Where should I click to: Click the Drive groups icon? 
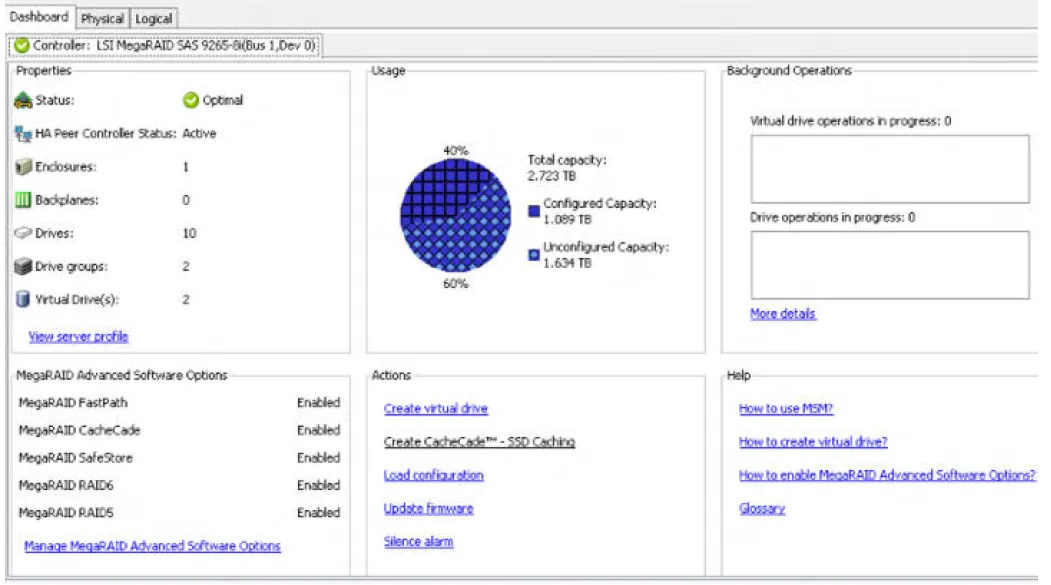click(24, 267)
